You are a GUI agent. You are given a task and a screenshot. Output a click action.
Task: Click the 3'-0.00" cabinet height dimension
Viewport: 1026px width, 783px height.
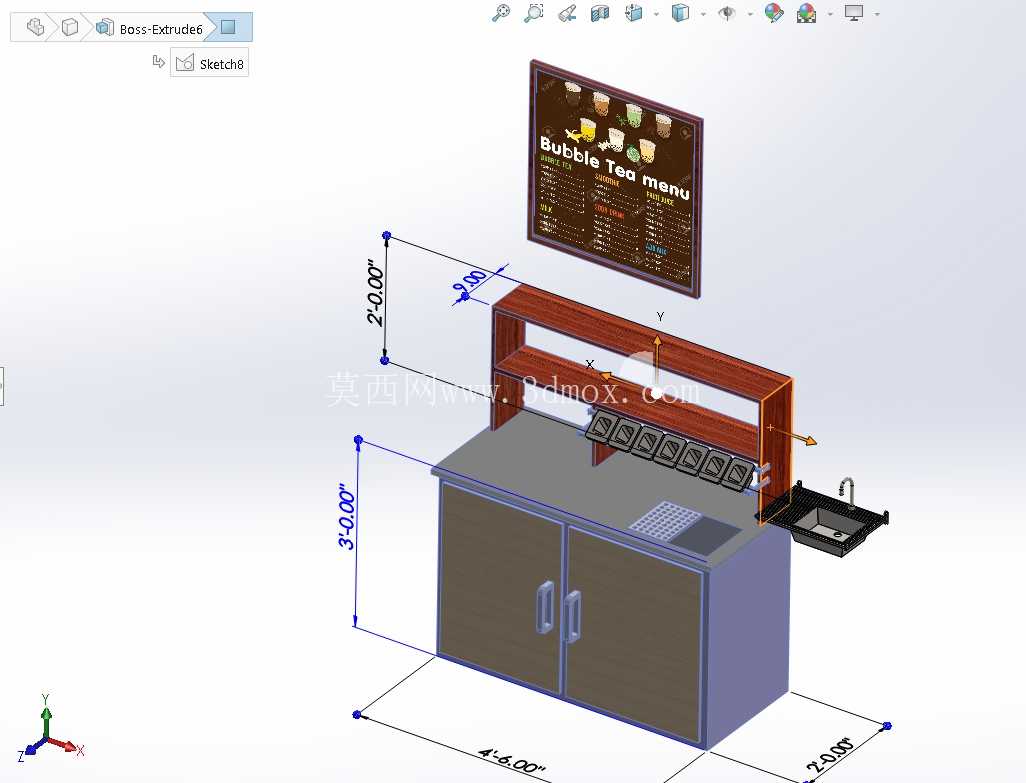(x=347, y=517)
